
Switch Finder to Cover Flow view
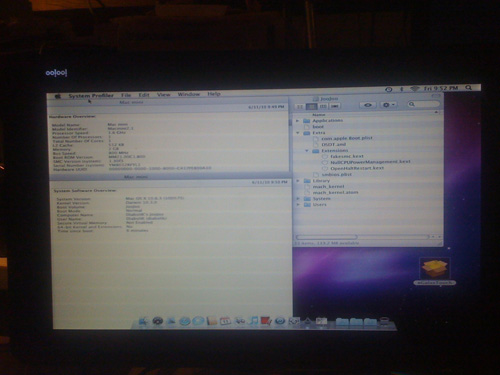335,106
